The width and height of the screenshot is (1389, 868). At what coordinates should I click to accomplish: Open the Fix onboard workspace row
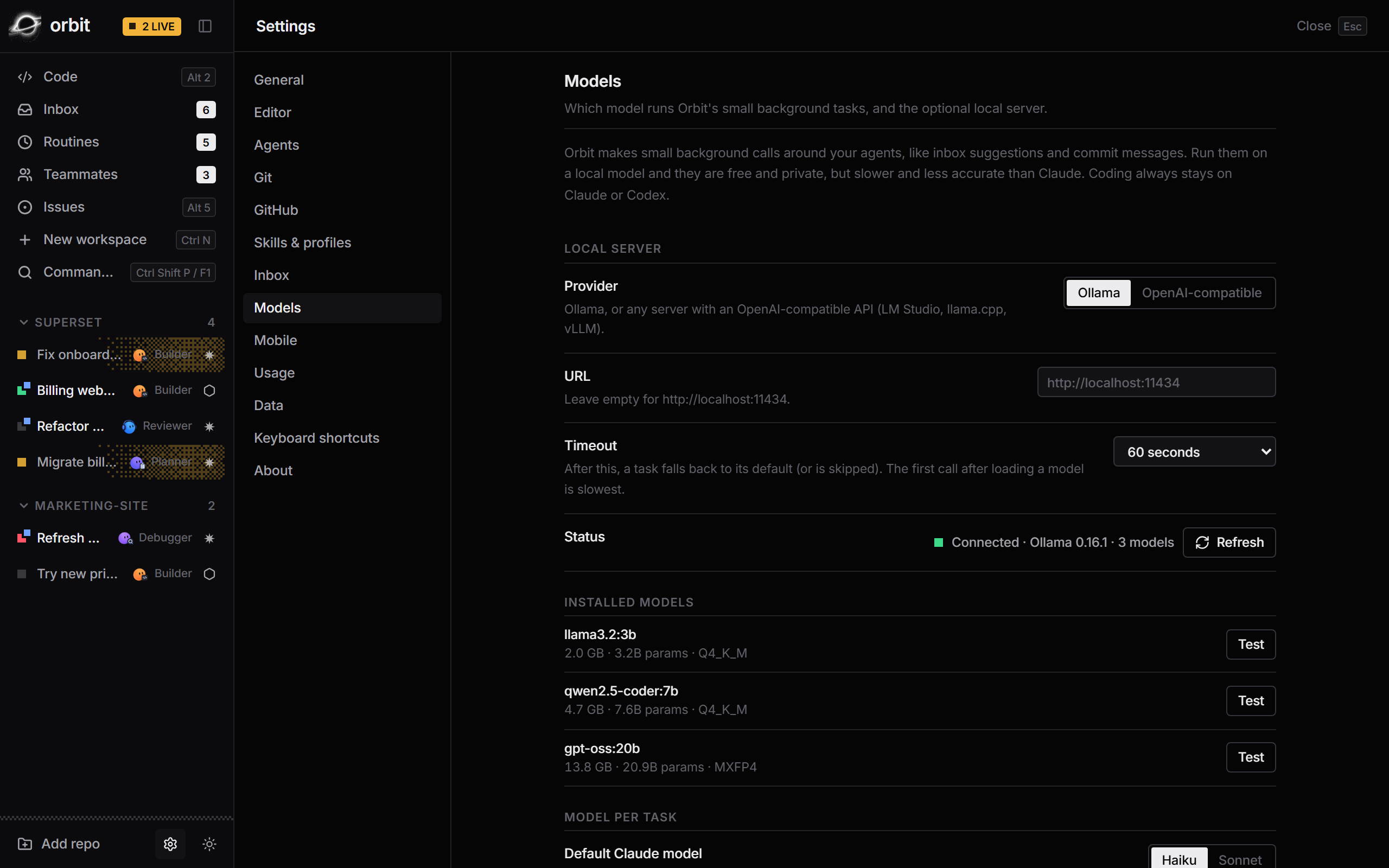pos(117,355)
